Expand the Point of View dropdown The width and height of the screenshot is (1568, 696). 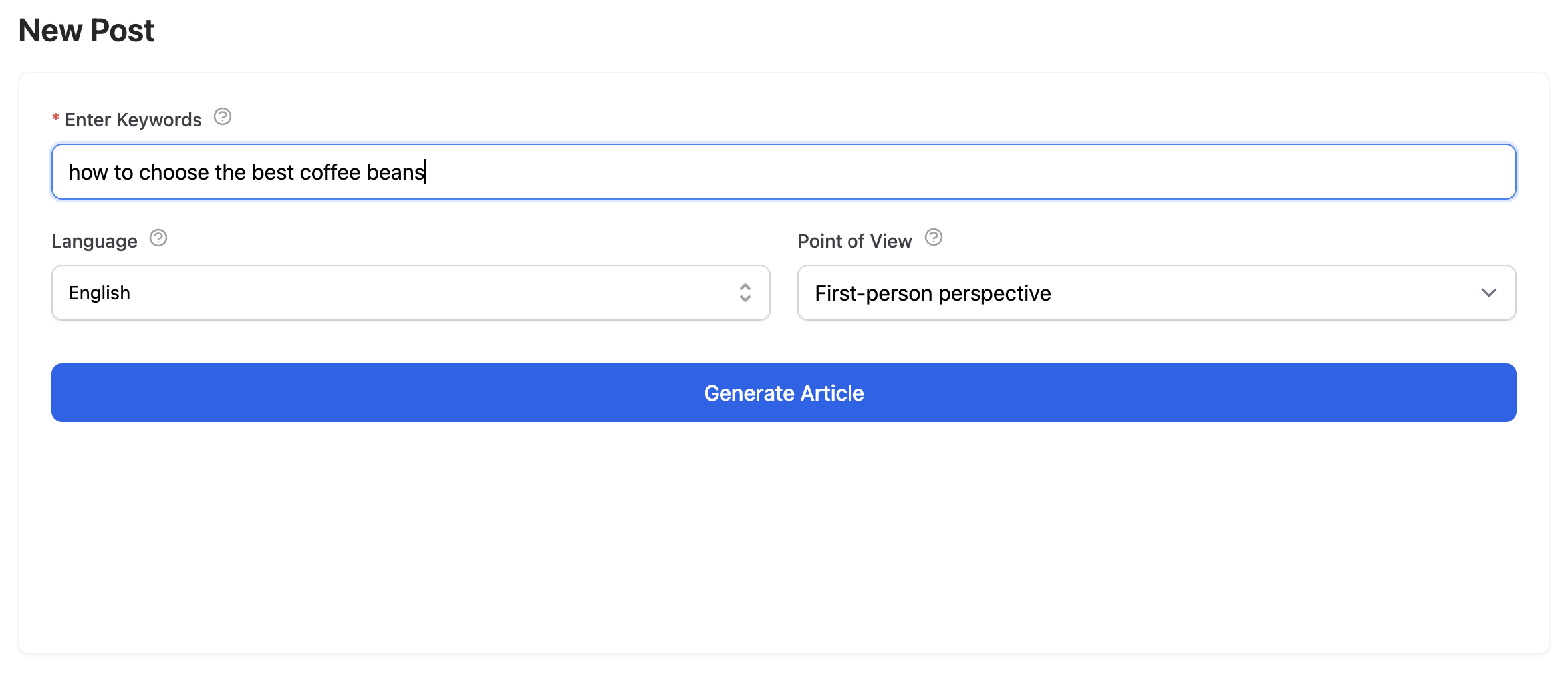click(x=1156, y=293)
